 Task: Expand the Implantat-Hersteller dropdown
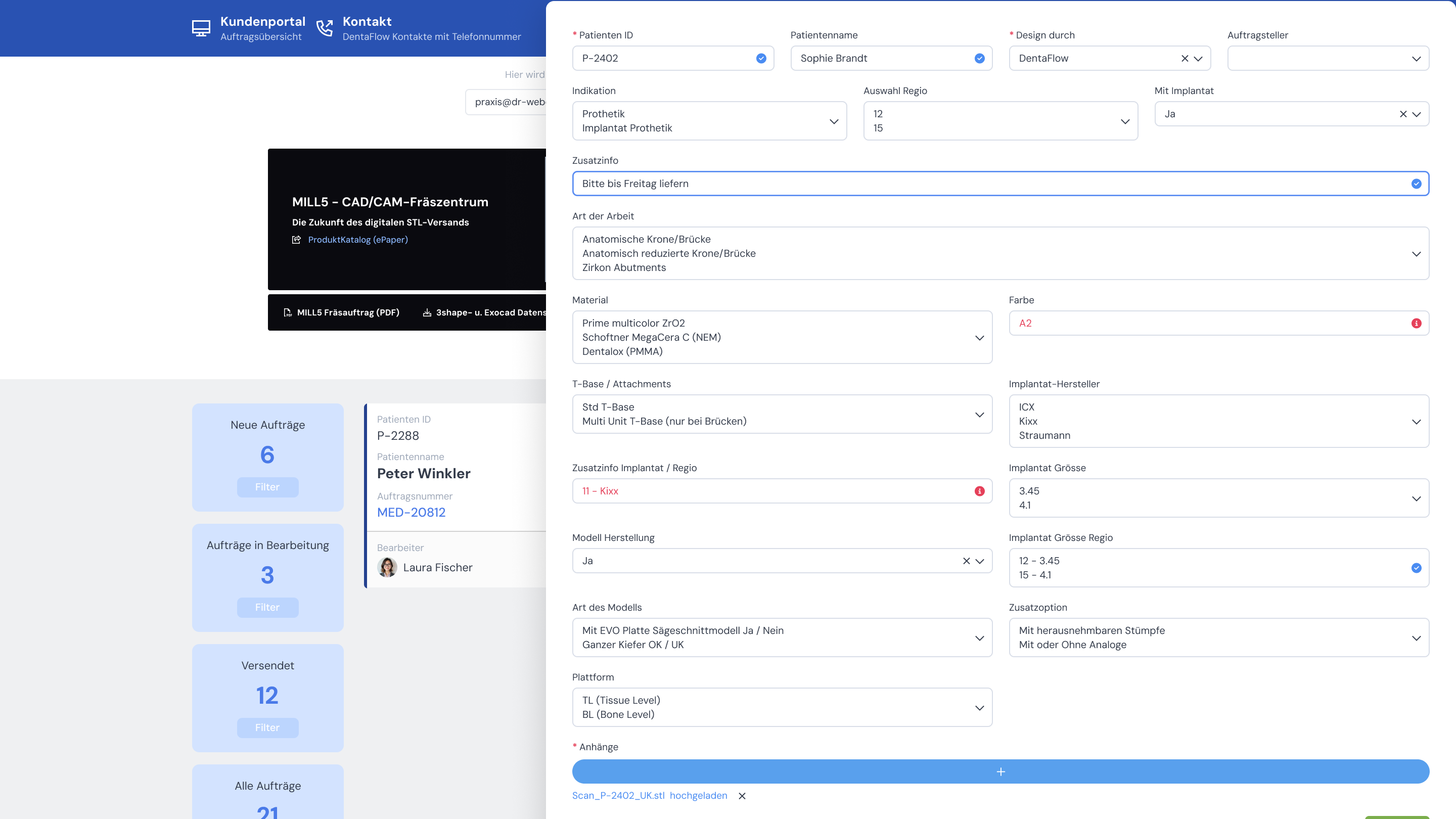[1218, 421]
